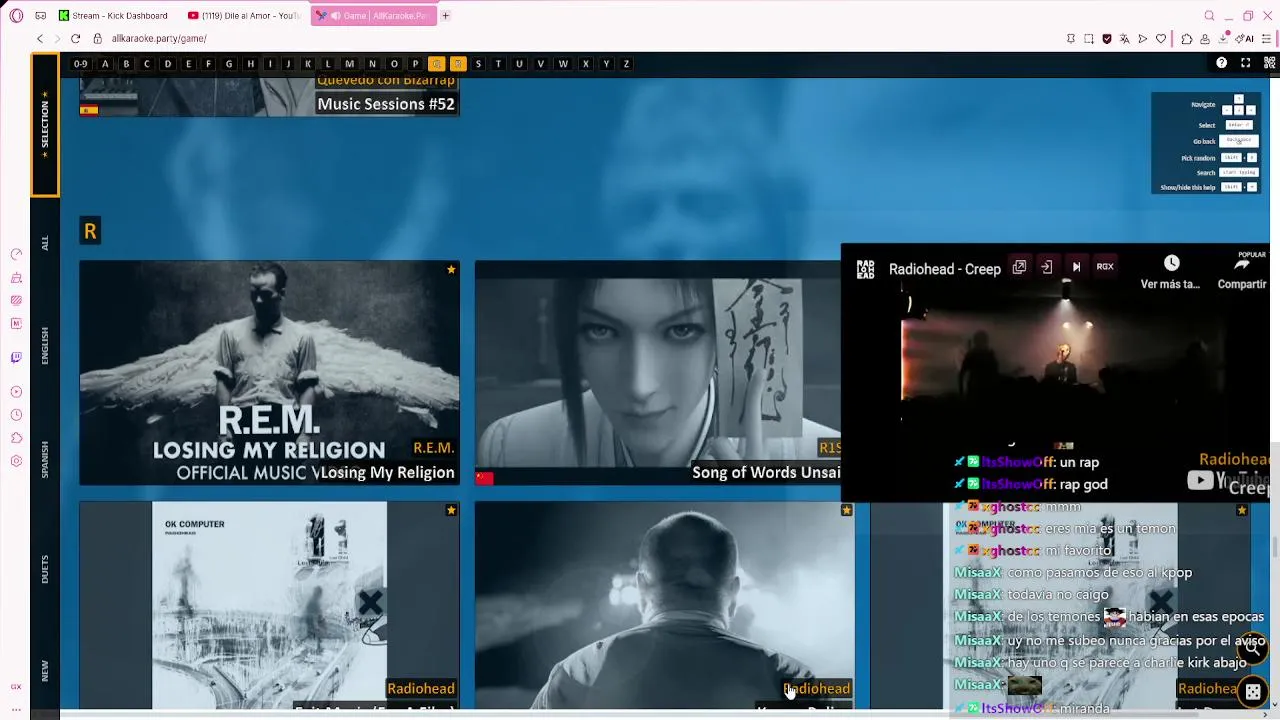Switch to the Dile al Amor YouTube tab

click(x=244, y=16)
